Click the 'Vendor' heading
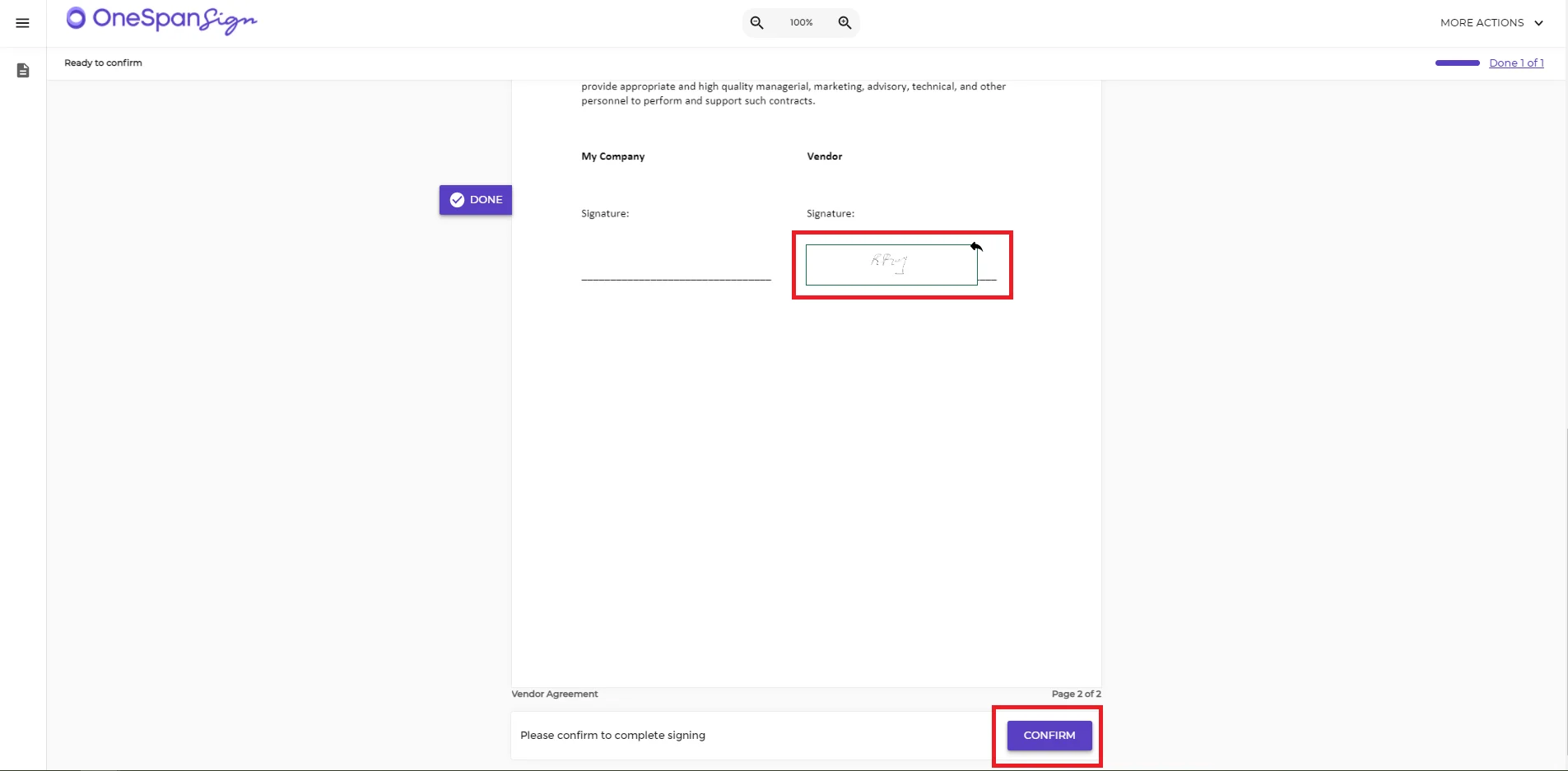1568x771 pixels. 824,156
